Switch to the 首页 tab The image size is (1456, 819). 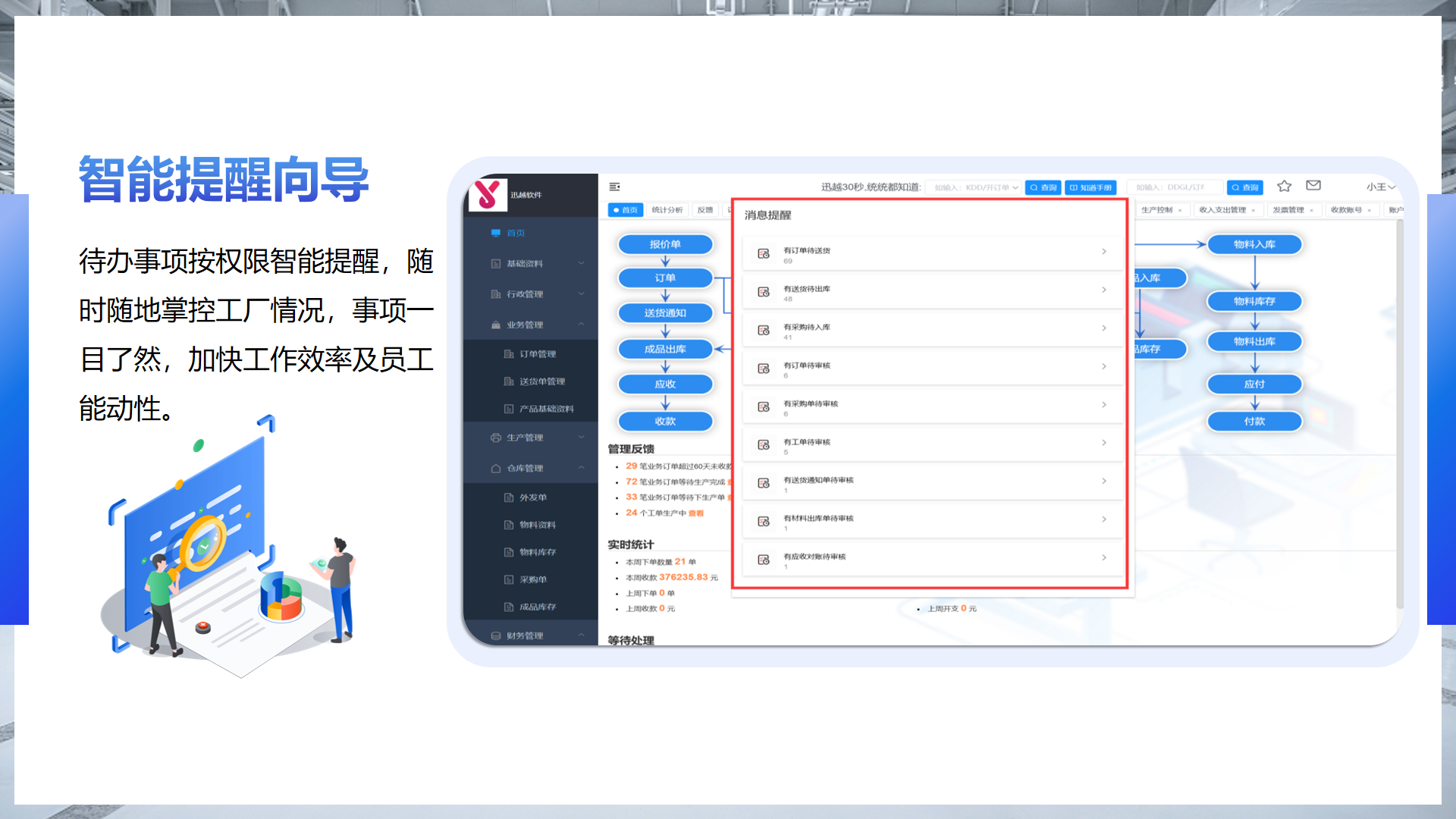pyautogui.click(x=626, y=210)
